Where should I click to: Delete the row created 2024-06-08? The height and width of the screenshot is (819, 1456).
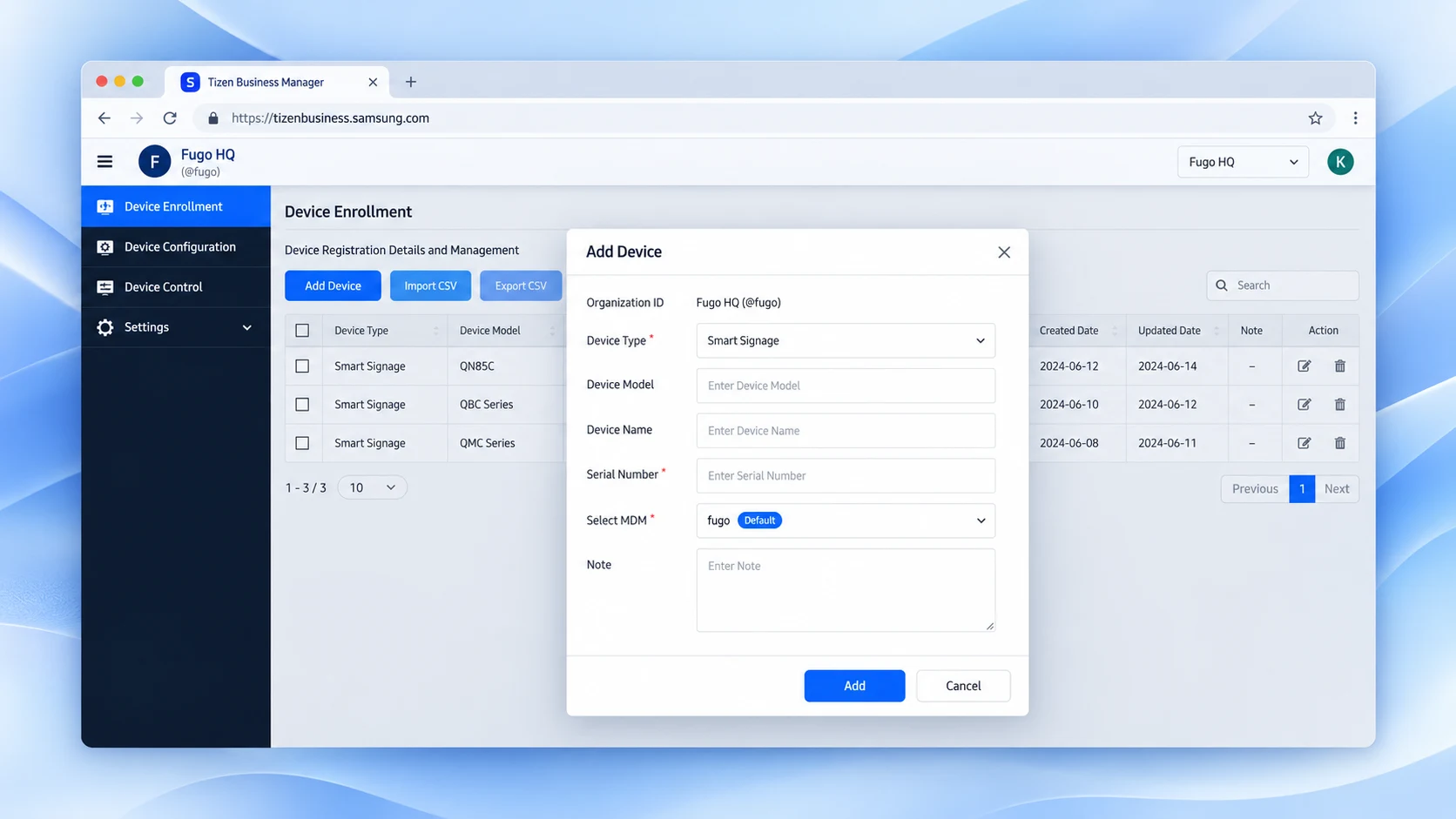1340,443
